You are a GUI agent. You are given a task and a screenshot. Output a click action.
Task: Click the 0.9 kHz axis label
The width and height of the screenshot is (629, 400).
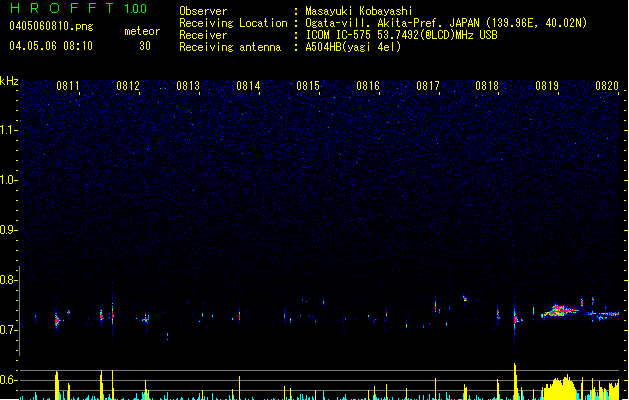pos(7,230)
